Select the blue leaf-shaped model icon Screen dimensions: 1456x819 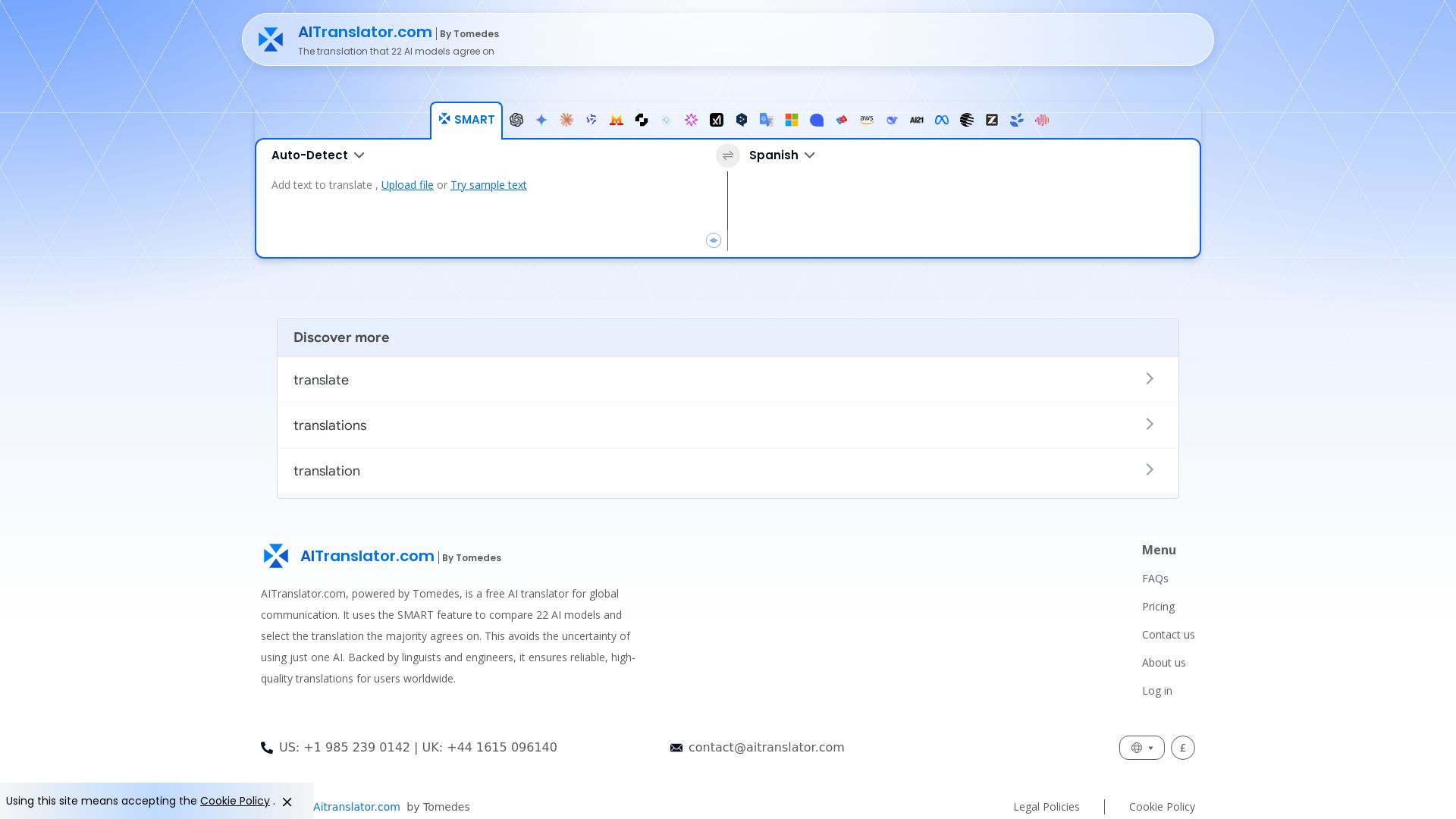click(x=1017, y=120)
